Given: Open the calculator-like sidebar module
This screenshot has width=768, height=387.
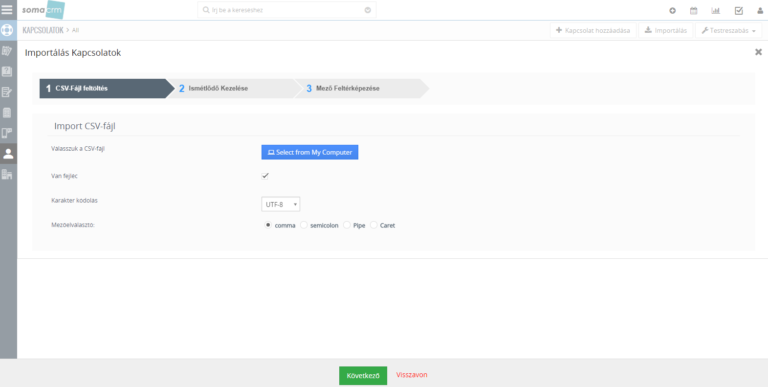Looking at the screenshot, I should 7,113.
